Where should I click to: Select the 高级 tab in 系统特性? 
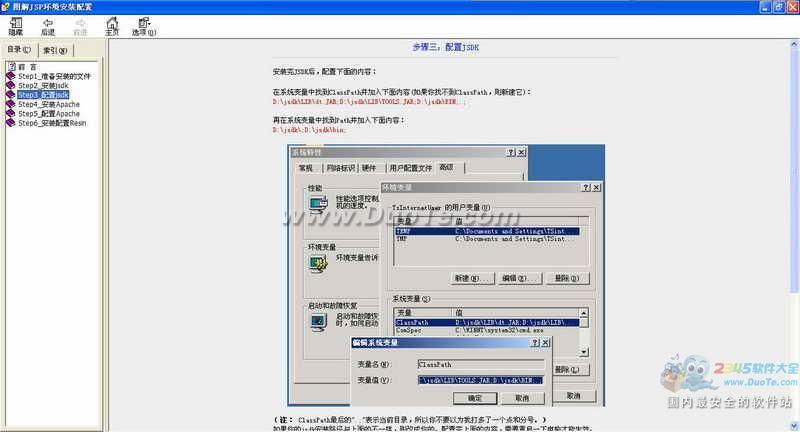tap(446, 167)
